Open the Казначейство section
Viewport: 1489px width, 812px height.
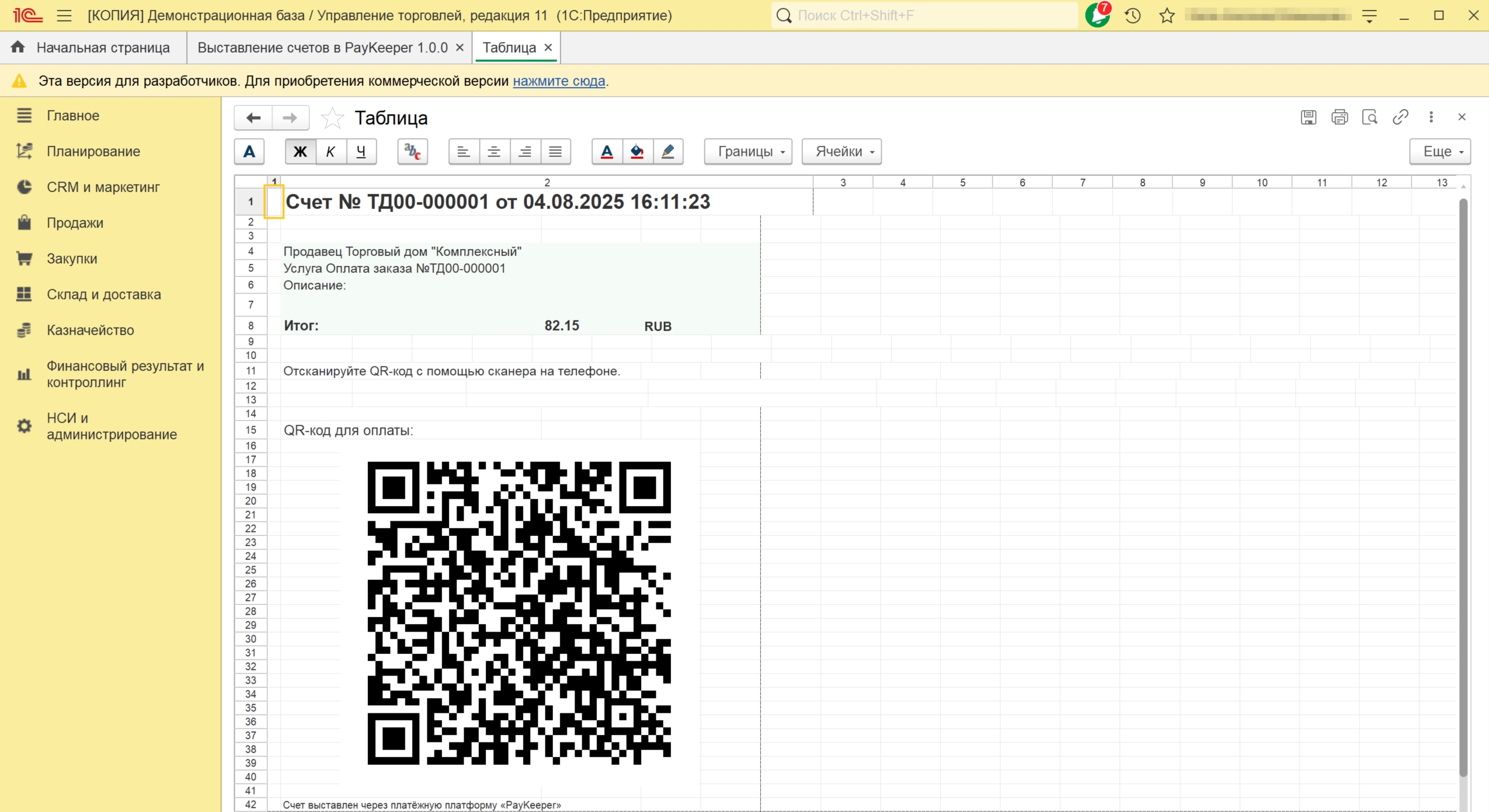pos(91,330)
